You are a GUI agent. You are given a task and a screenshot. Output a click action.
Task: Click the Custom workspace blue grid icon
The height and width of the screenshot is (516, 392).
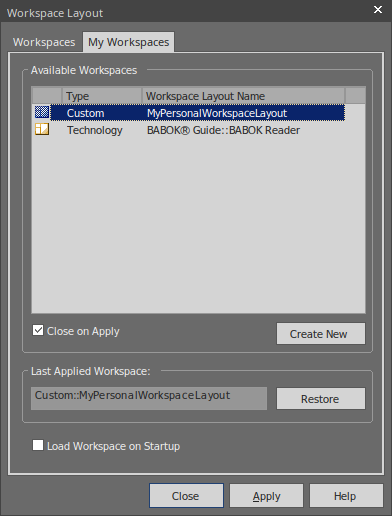42,112
